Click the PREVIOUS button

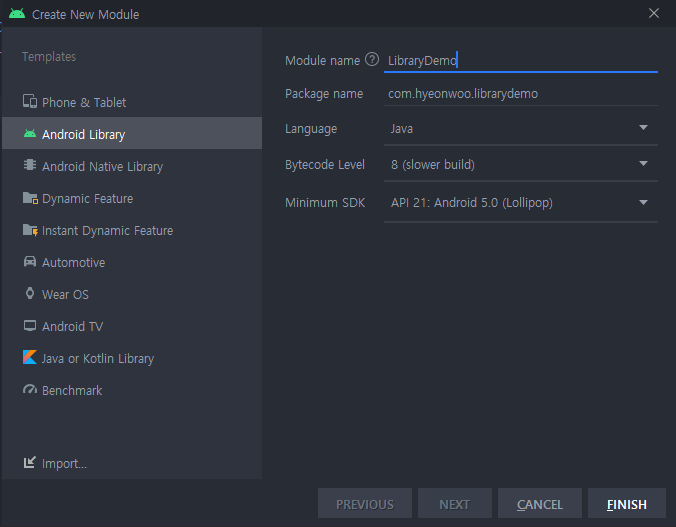pos(365,503)
